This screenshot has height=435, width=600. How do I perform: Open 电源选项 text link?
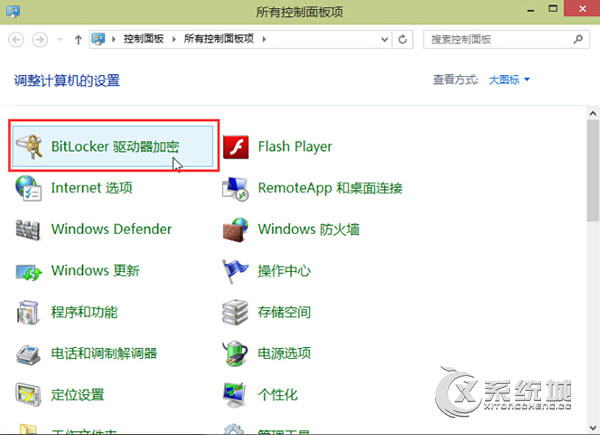coord(284,353)
